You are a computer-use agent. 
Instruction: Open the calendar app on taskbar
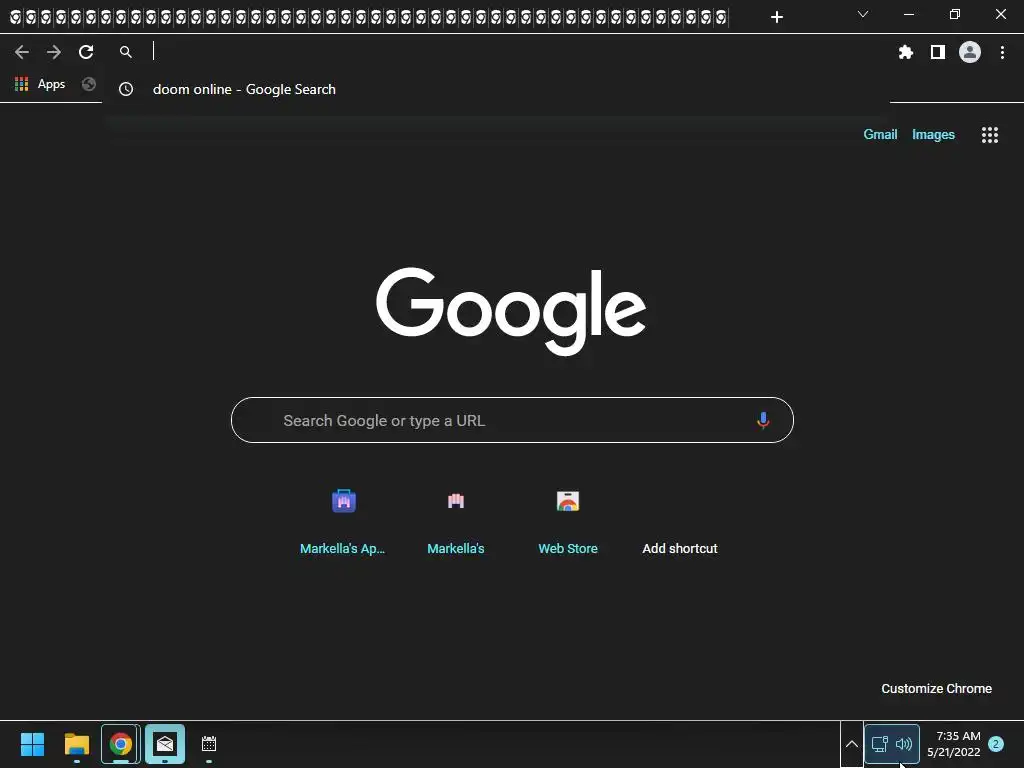tap(209, 744)
